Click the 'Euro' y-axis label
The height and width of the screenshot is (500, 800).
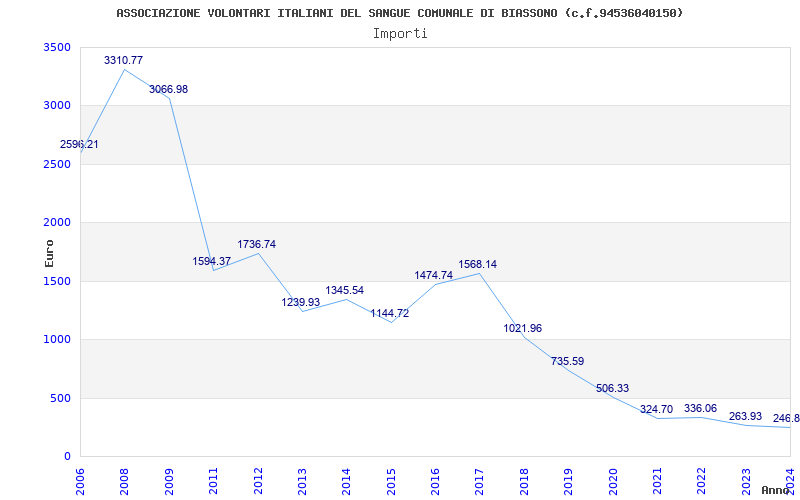click(x=49, y=253)
